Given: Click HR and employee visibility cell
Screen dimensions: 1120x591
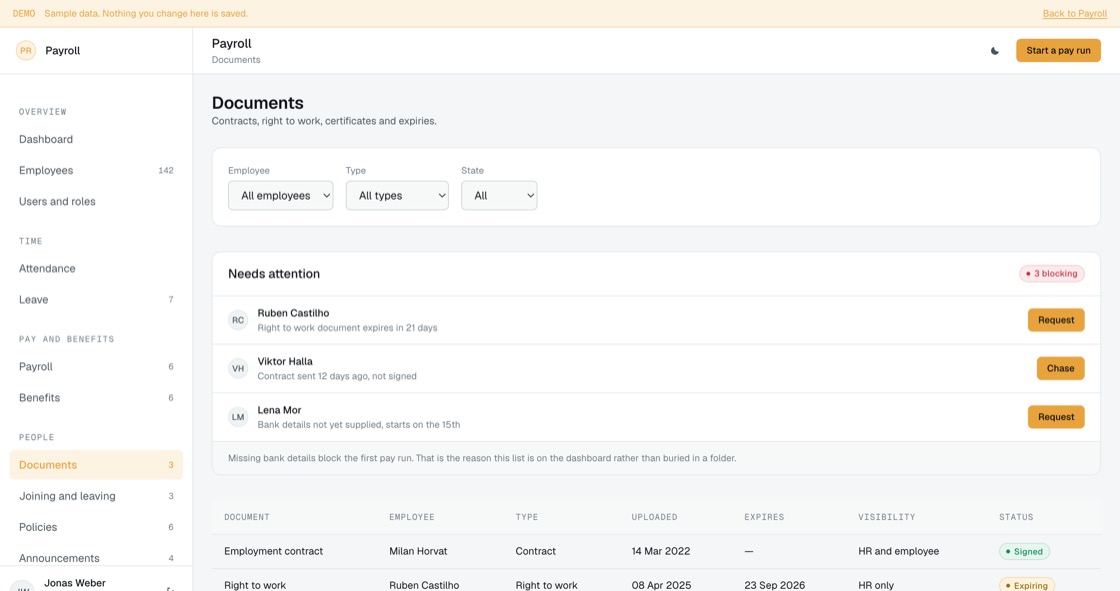Looking at the screenshot, I should pyautogui.click(x=899, y=552).
